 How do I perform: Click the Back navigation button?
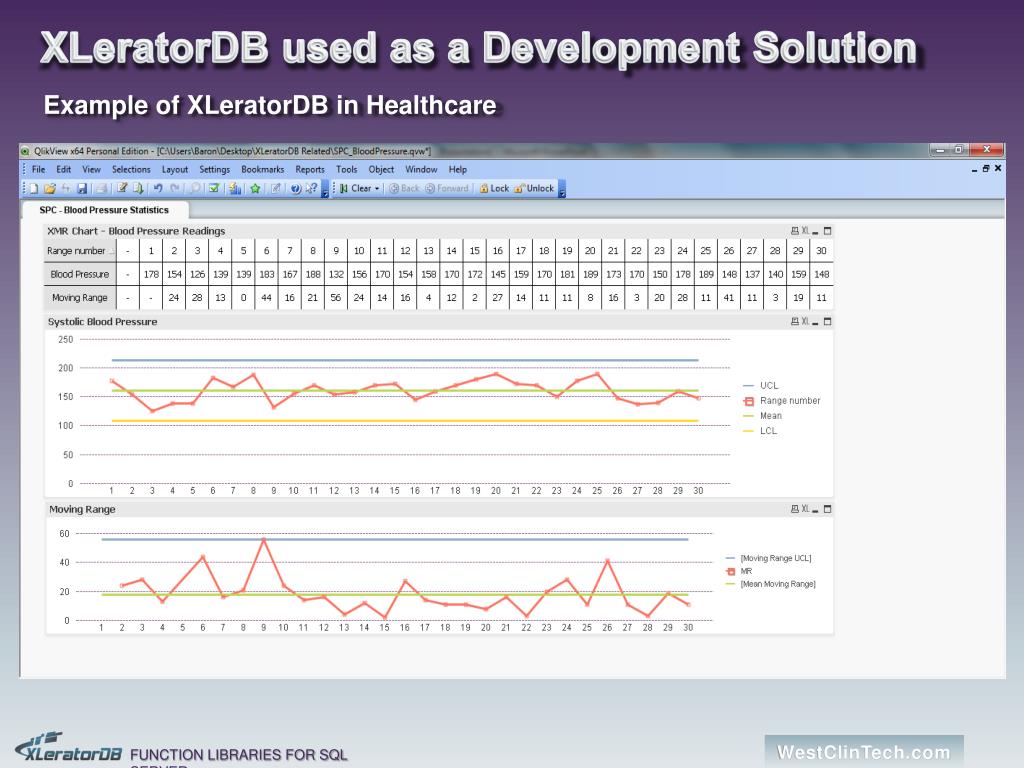click(x=404, y=189)
